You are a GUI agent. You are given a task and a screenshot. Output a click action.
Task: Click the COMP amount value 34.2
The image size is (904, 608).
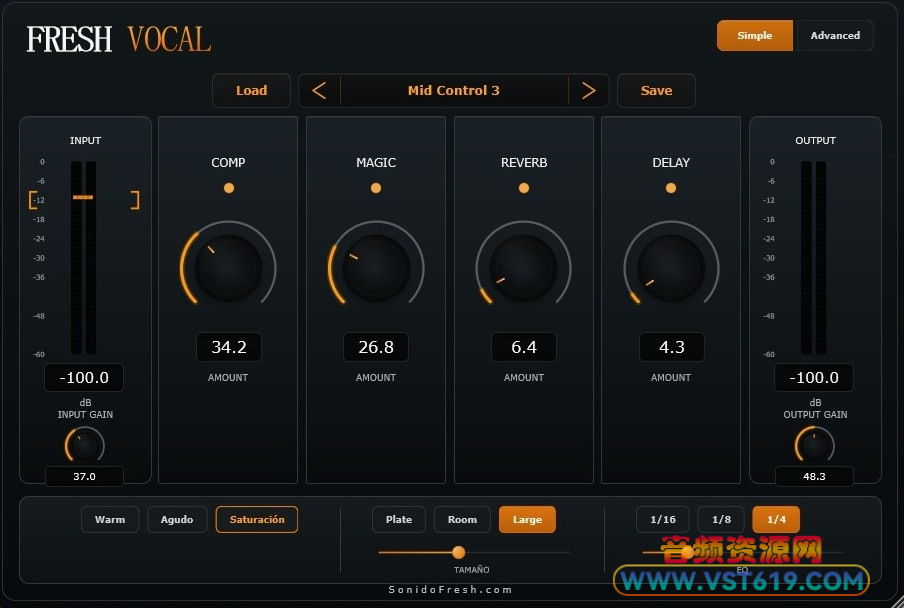click(229, 347)
